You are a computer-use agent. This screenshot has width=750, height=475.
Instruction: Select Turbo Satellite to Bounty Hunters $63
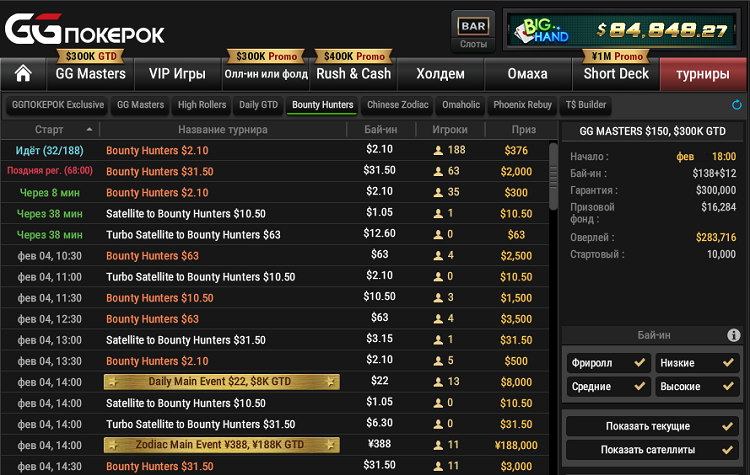(275, 234)
